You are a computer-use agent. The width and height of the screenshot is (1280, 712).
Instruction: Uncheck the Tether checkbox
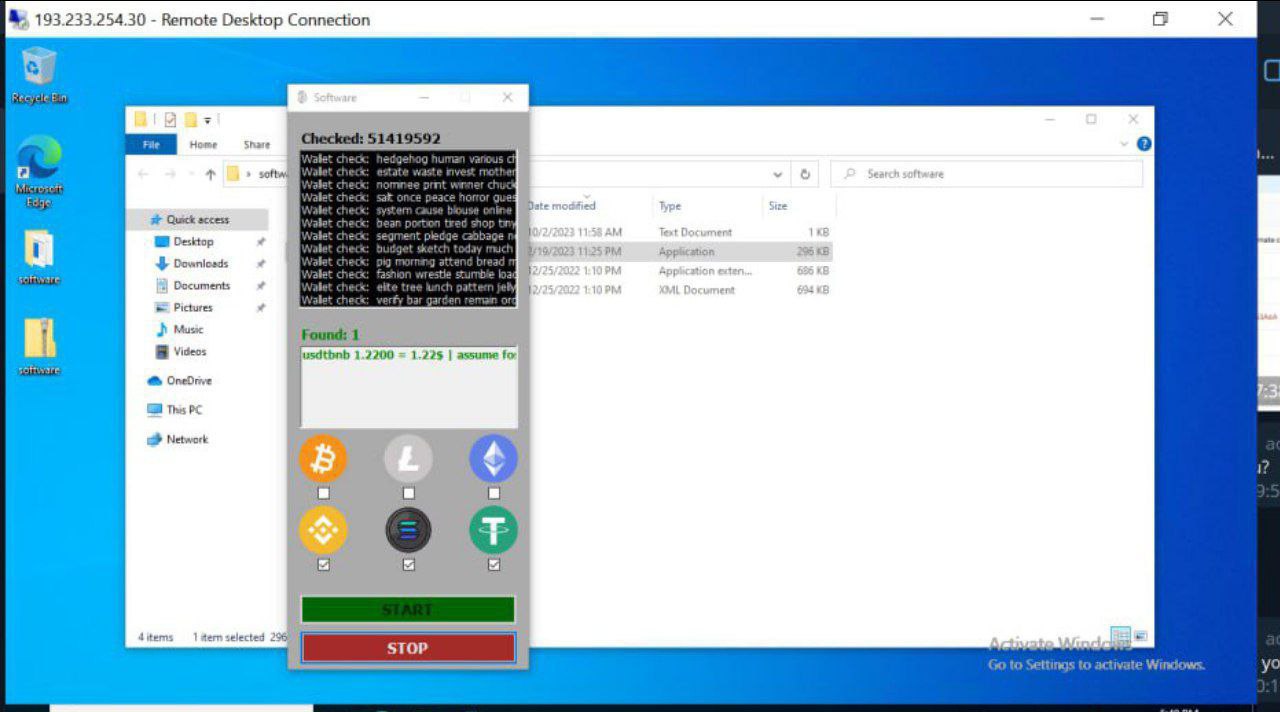tap(494, 565)
